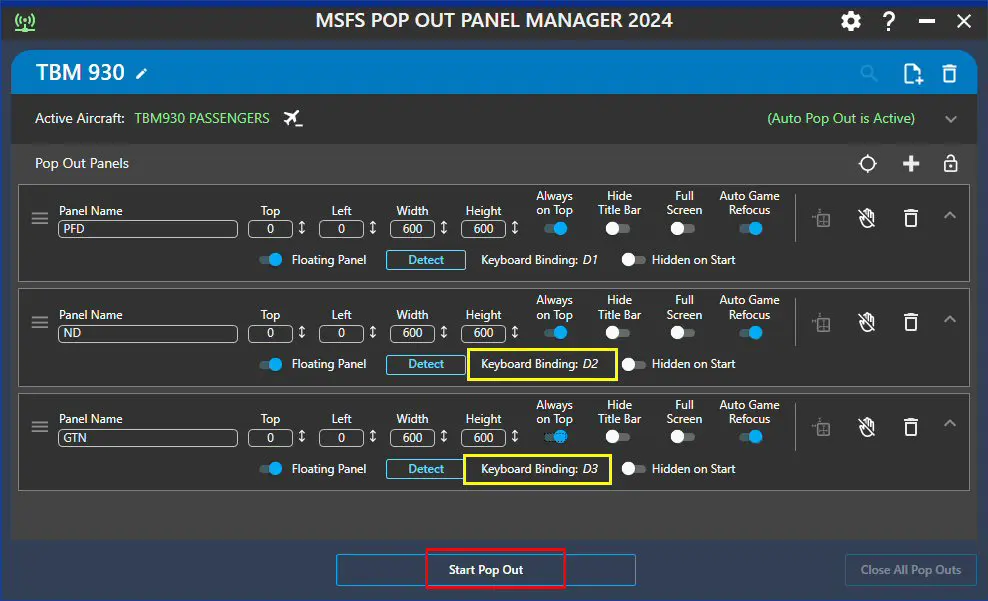
Task: Delete the TBM 930 profile
Action: (x=950, y=74)
